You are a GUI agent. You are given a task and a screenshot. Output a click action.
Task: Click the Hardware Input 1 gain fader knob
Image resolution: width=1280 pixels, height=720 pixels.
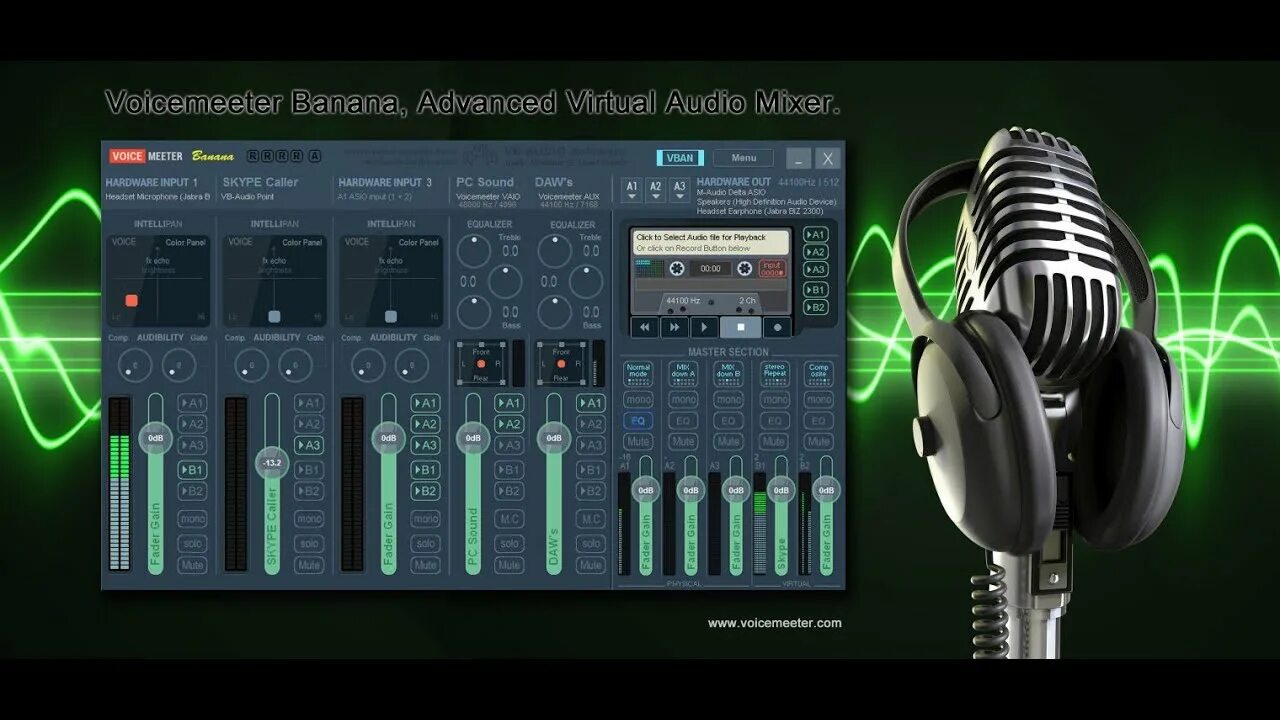click(155, 438)
